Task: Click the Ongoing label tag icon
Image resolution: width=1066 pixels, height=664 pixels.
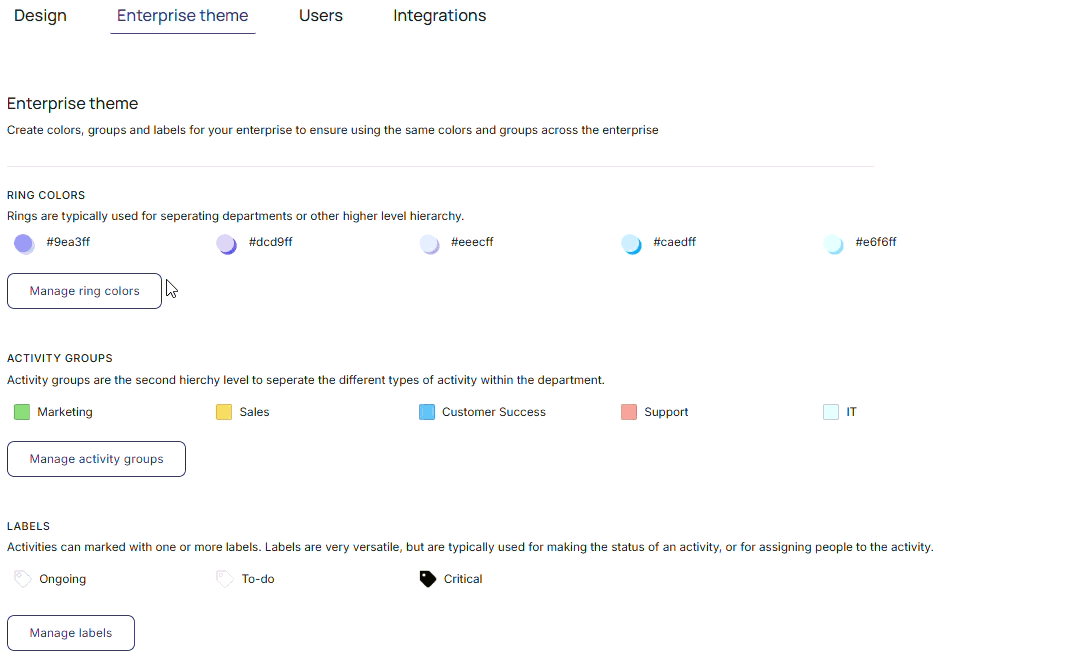Action: (x=22, y=579)
